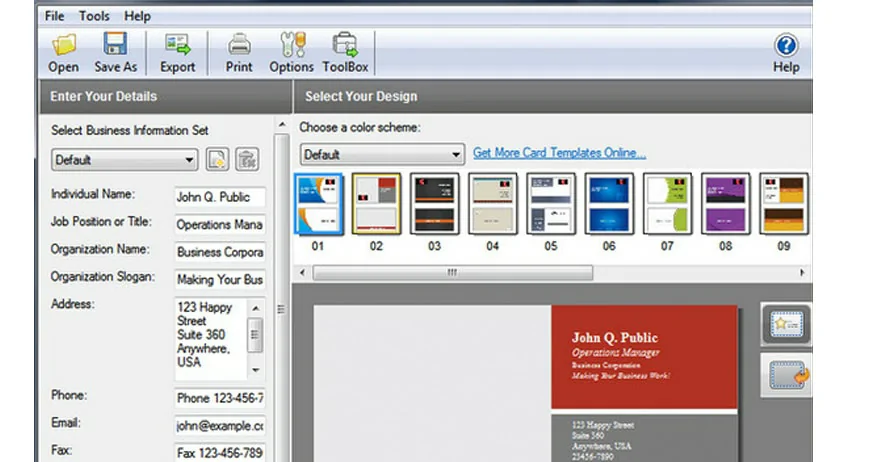Open the Options tools icon
Screen dimensions: 870x462
click(x=291, y=45)
